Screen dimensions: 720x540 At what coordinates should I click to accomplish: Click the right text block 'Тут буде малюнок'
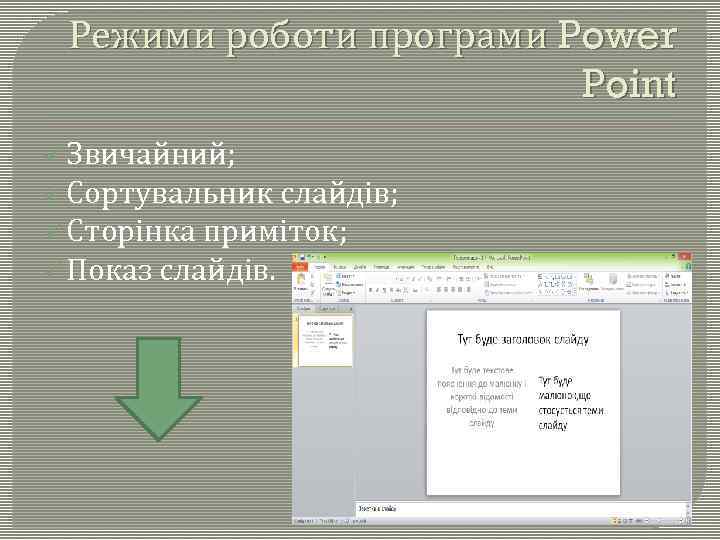(x=571, y=403)
